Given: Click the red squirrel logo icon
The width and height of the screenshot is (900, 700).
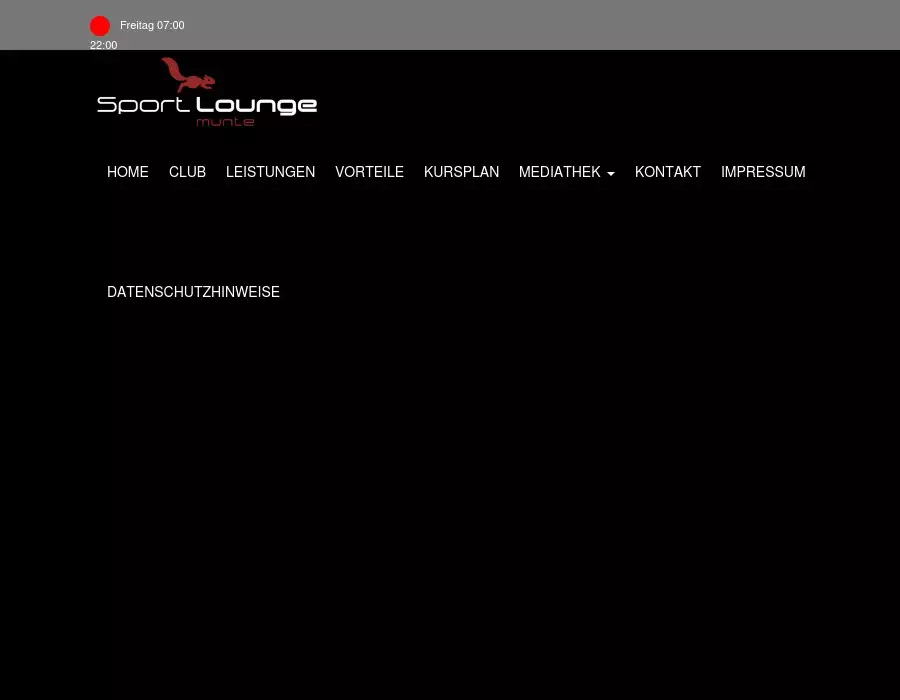Looking at the screenshot, I should (186, 75).
